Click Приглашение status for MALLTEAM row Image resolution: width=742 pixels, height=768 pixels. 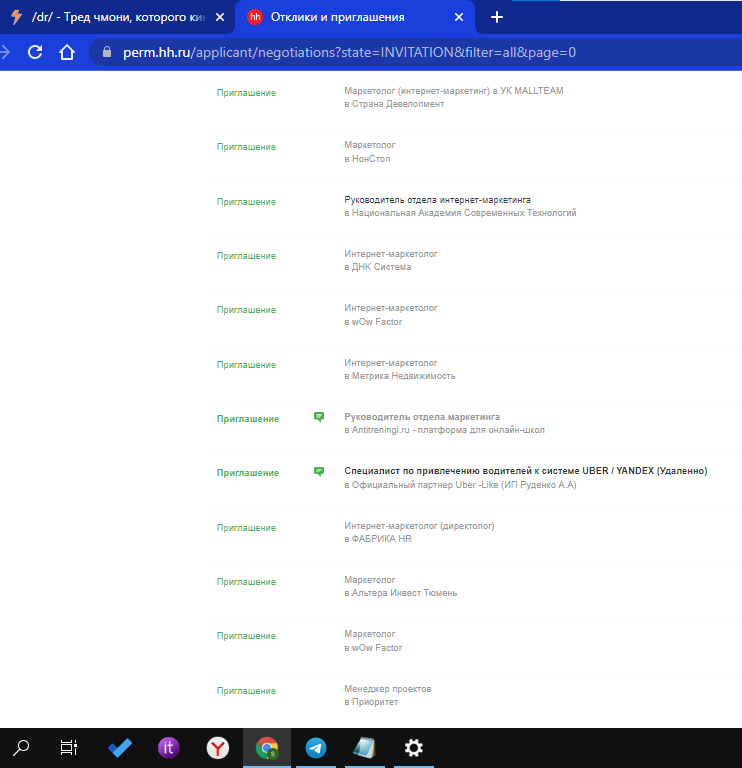pyautogui.click(x=246, y=93)
